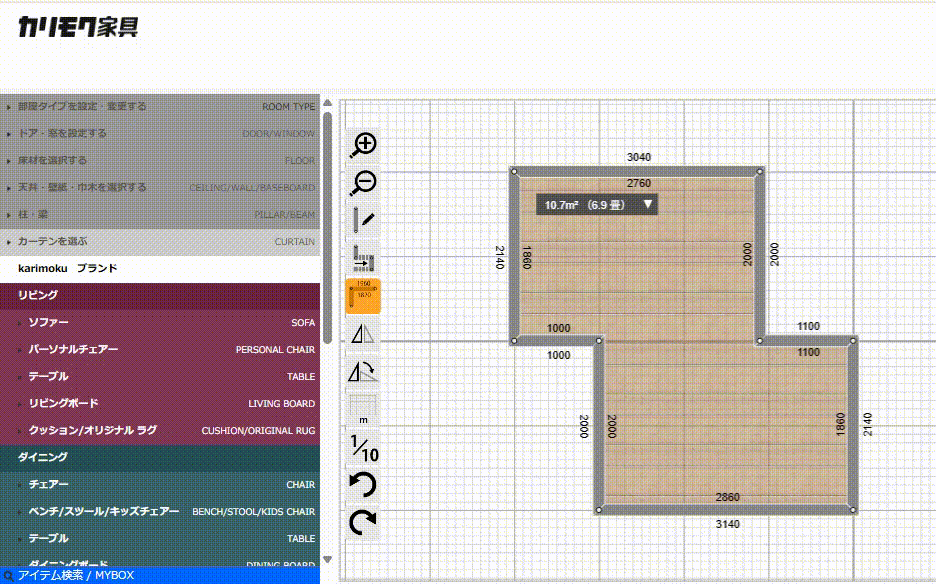The width and height of the screenshot is (936, 584).
Task: Redo the last undone action
Action: pos(364,522)
